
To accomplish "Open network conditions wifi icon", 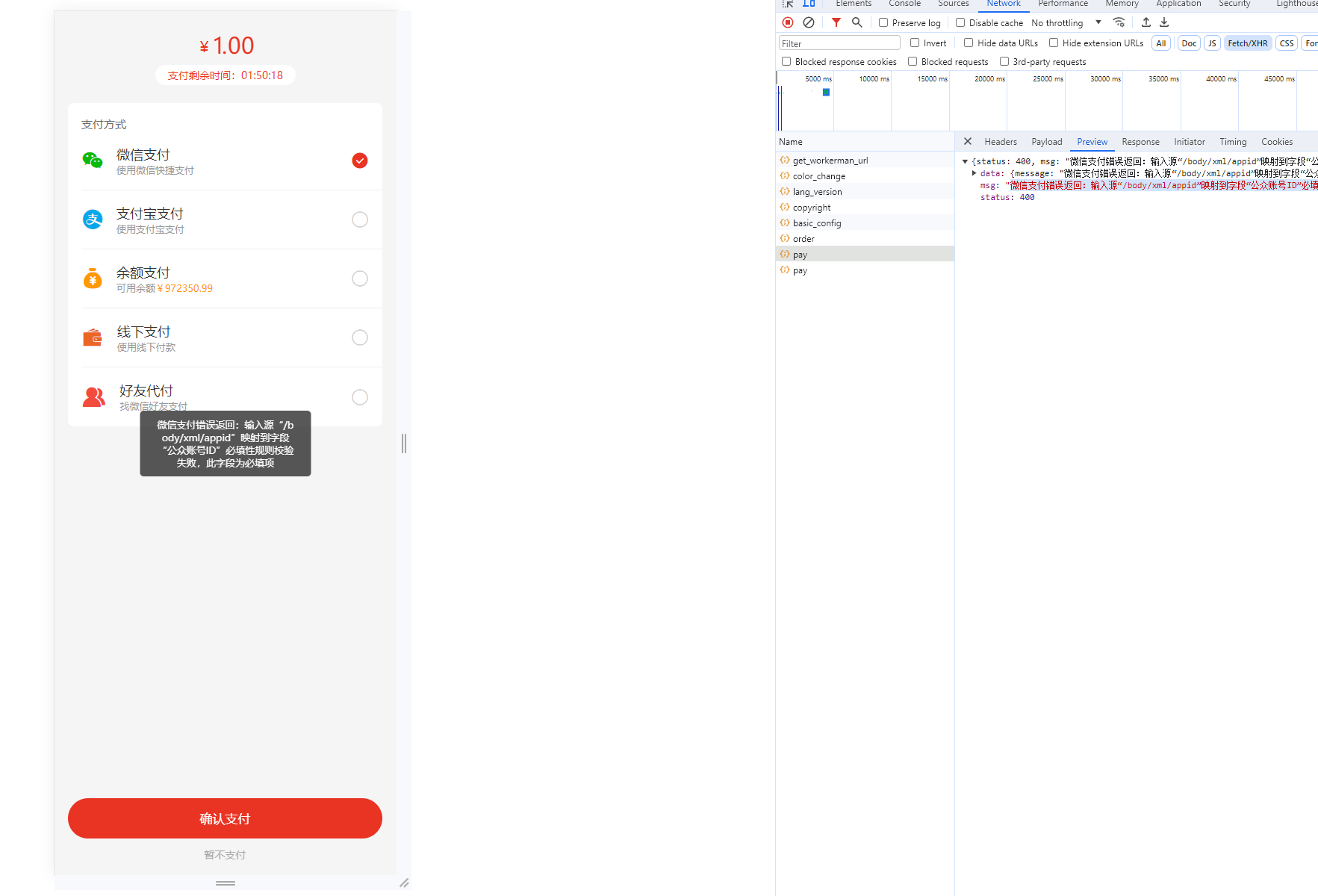I will 1119,22.
